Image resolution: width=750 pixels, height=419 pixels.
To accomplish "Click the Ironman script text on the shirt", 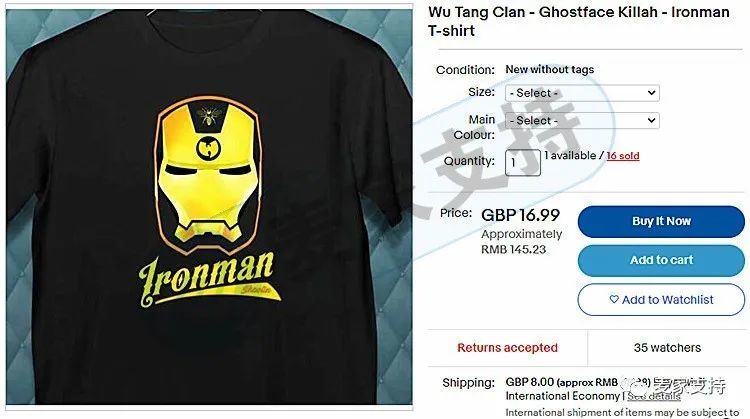I will tap(207, 279).
